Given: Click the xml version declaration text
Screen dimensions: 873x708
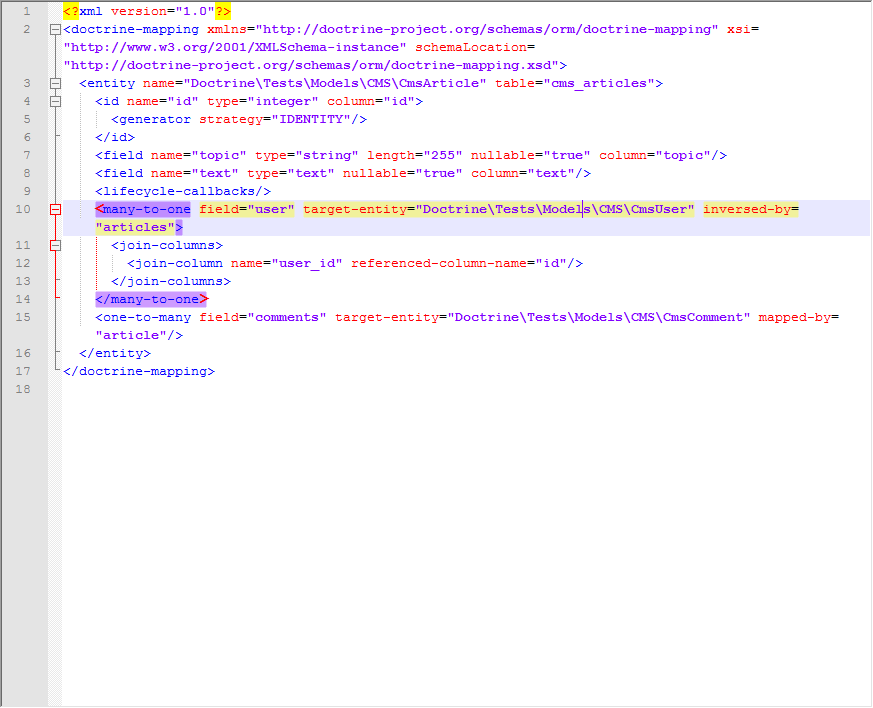Looking at the screenshot, I should [x=147, y=11].
